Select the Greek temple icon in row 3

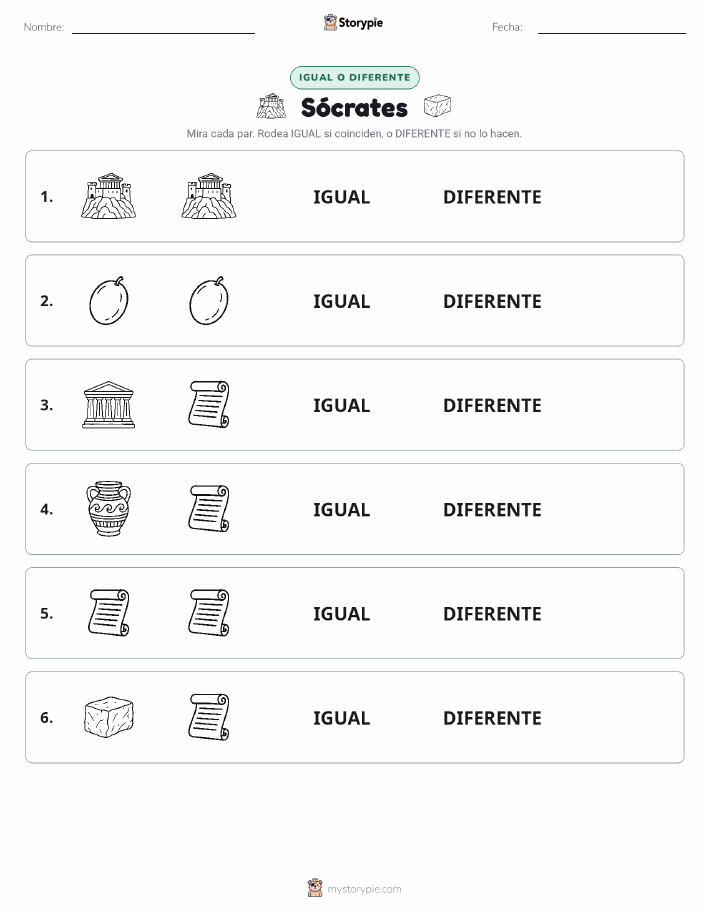[x=108, y=405]
